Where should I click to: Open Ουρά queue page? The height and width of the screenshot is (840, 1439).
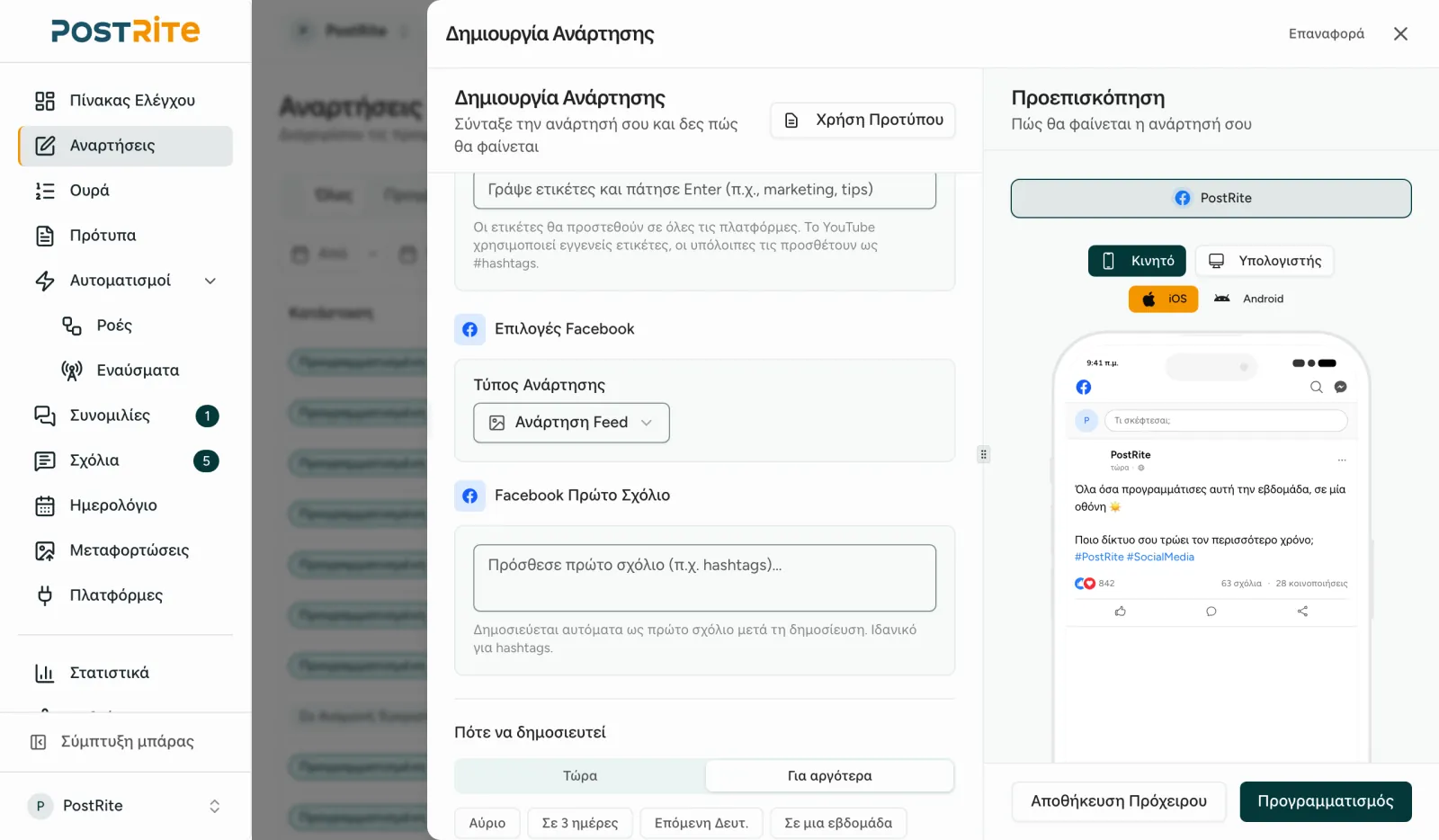click(x=125, y=191)
